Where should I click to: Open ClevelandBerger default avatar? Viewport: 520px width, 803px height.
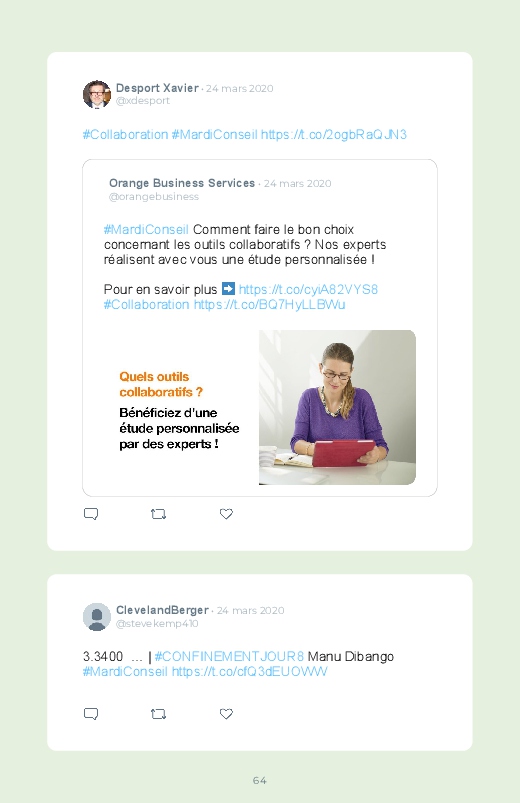tap(97, 617)
